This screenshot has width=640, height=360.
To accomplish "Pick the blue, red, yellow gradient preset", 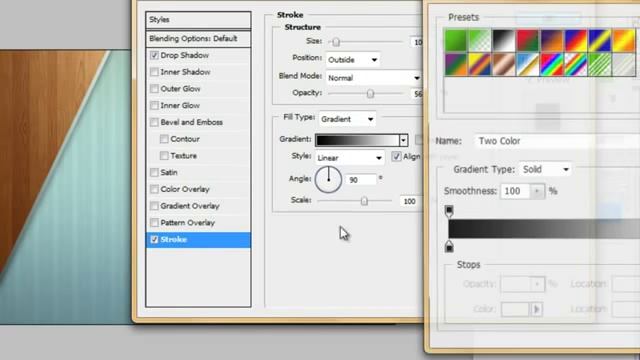I will pos(576,40).
